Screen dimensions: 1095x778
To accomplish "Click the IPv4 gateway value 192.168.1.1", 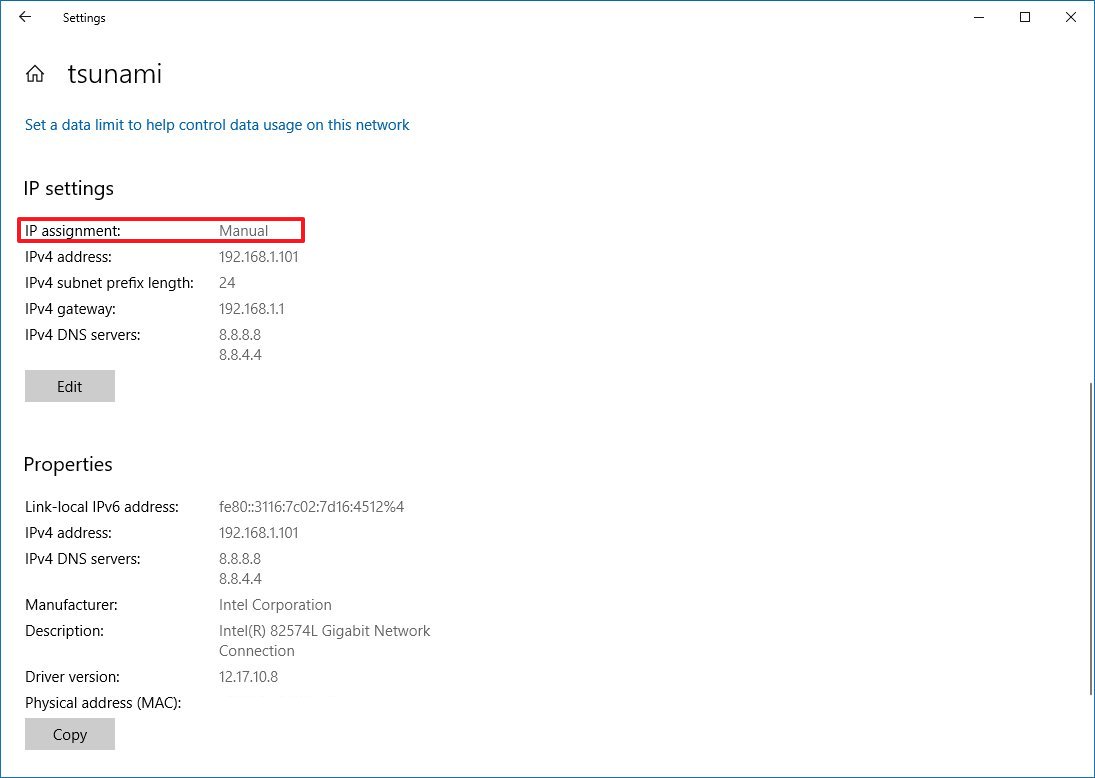I will coord(252,309).
